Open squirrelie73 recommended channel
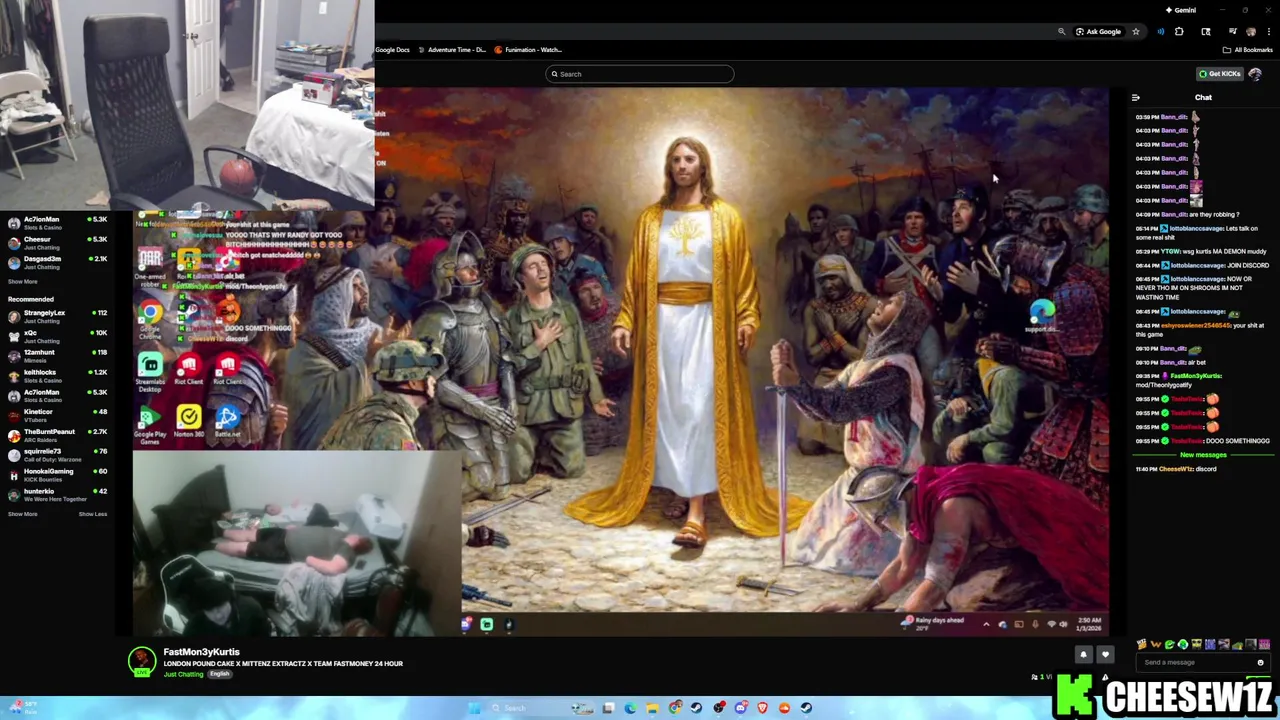This screenshot has height=720, width=1280. 58,455
